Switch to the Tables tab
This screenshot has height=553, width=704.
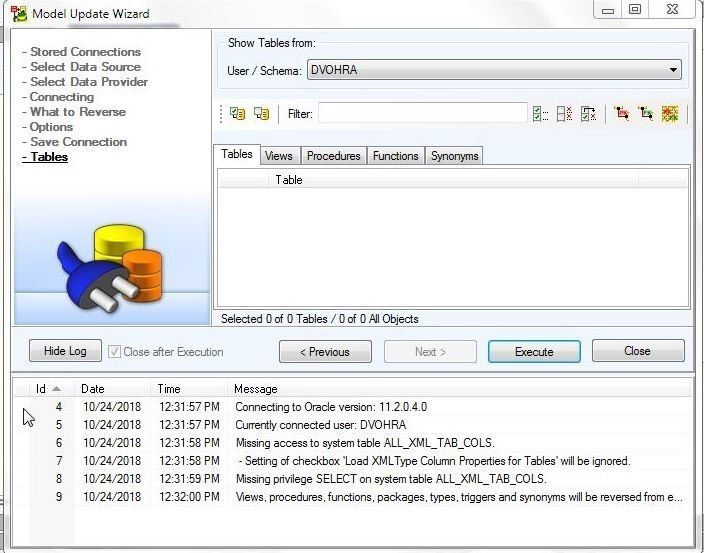coord(237,154)
